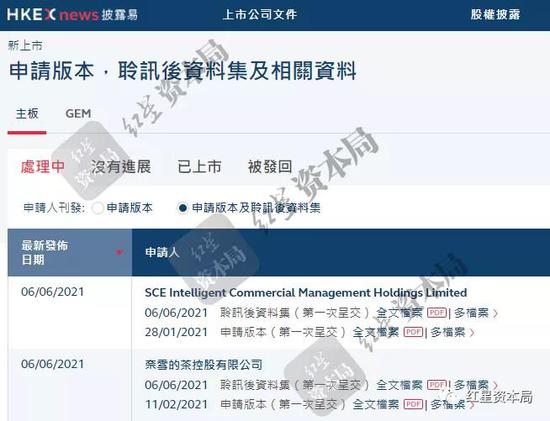Click the page heading 申請版本、聆訊後資料集及相關資料

183,71
